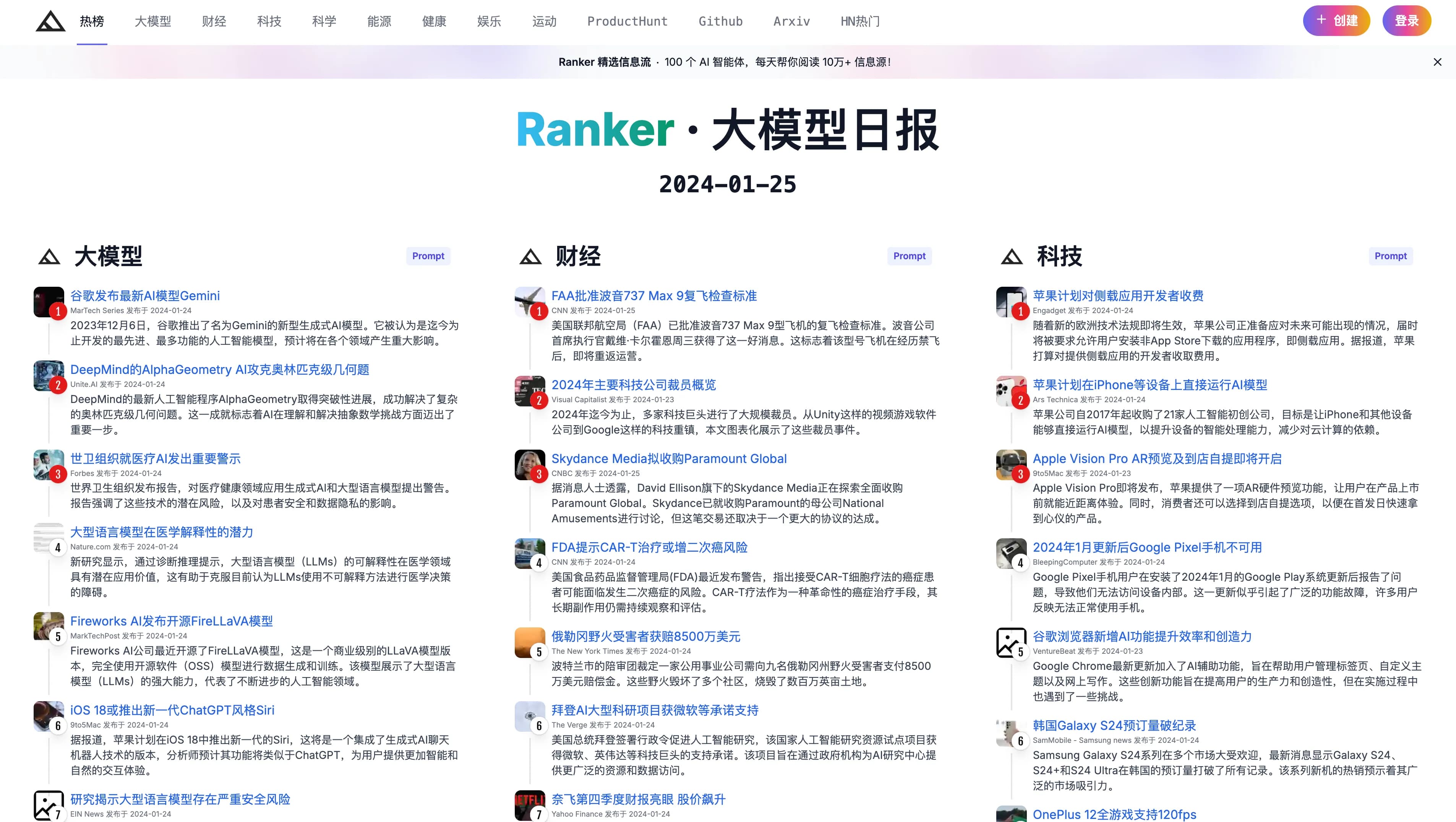Go to the HN热门 tab

(x=860, y=21)
